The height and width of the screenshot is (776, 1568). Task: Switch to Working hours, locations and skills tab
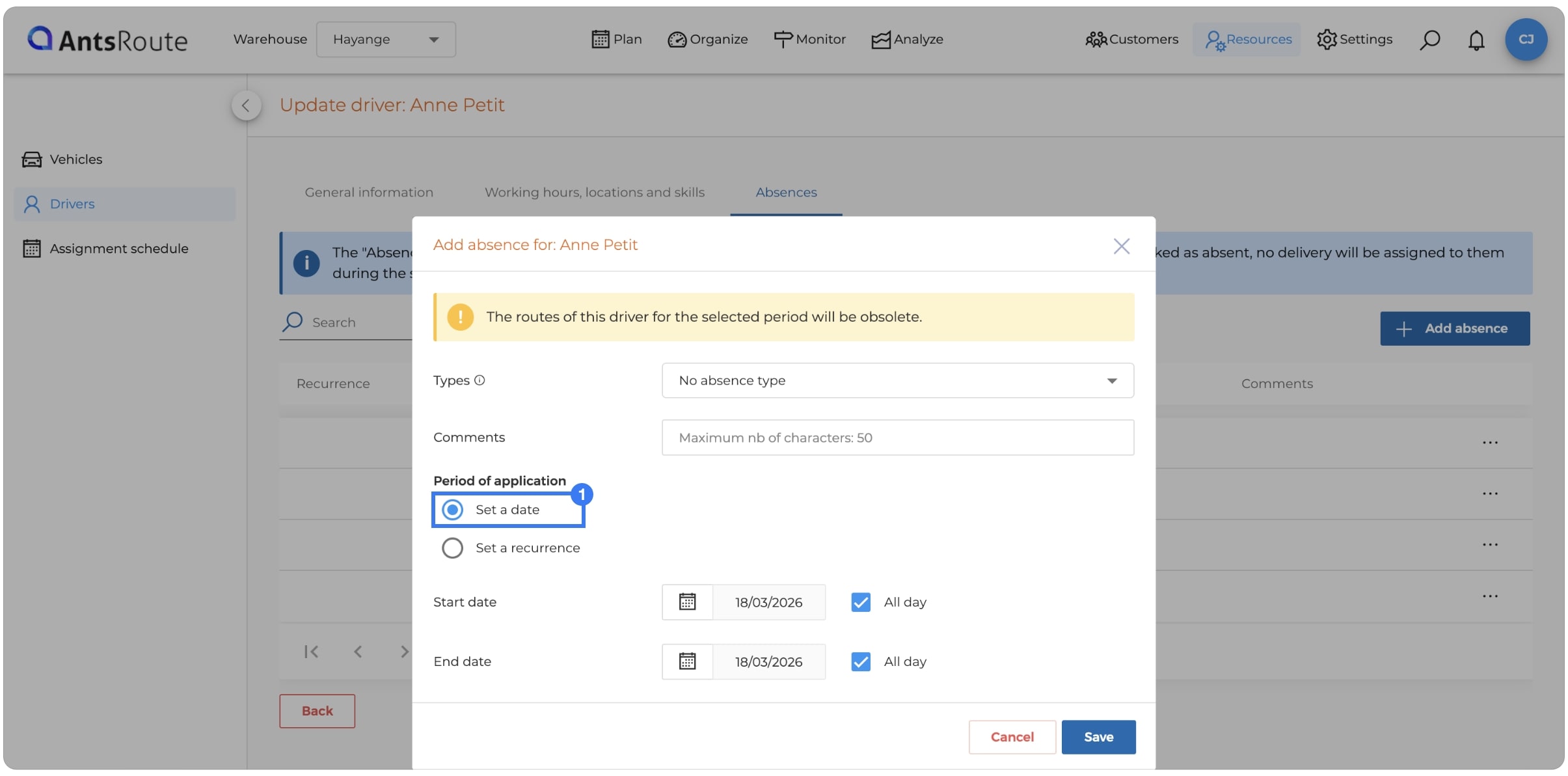pyautogui.click(x=595, y=192)
